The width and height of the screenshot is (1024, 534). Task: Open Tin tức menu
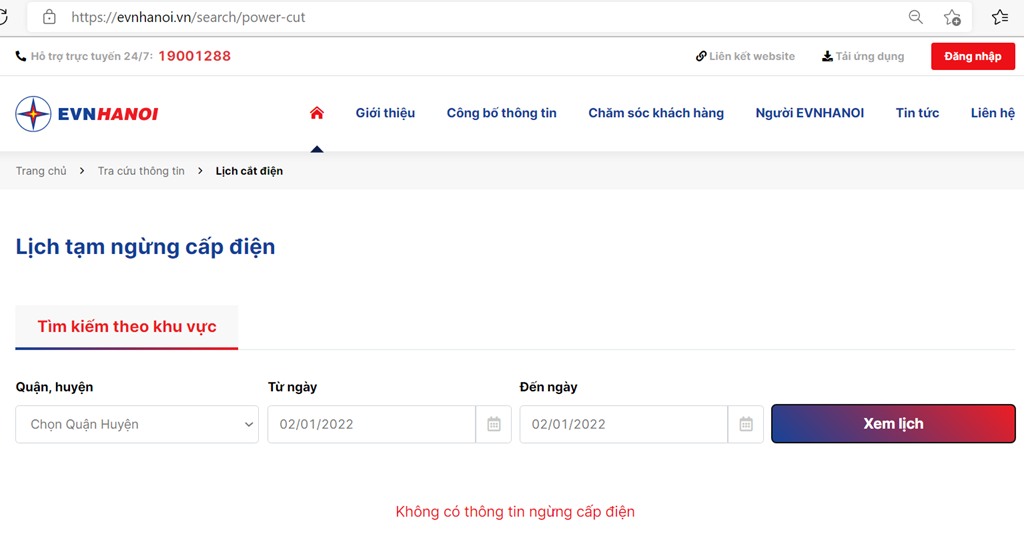(x=918, y=113)
